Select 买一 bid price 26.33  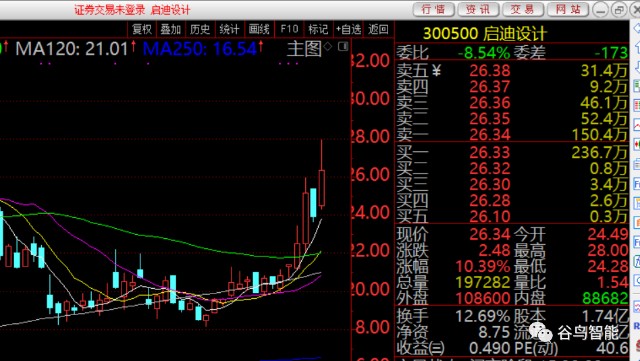489,152
